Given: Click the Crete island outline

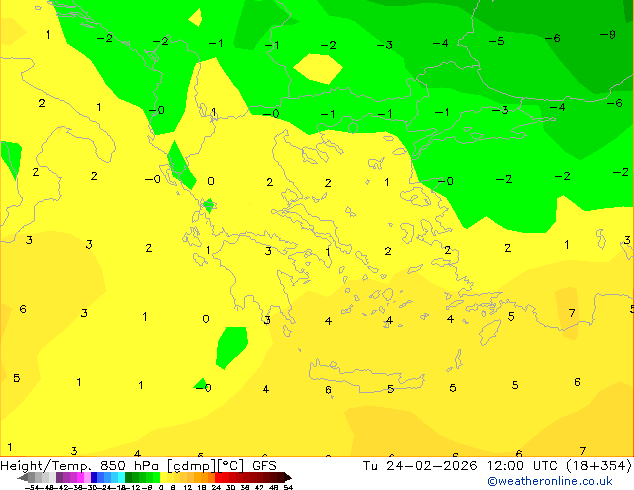Looking at the screenshot, I should pyautogui.click(x=367, y=376).
